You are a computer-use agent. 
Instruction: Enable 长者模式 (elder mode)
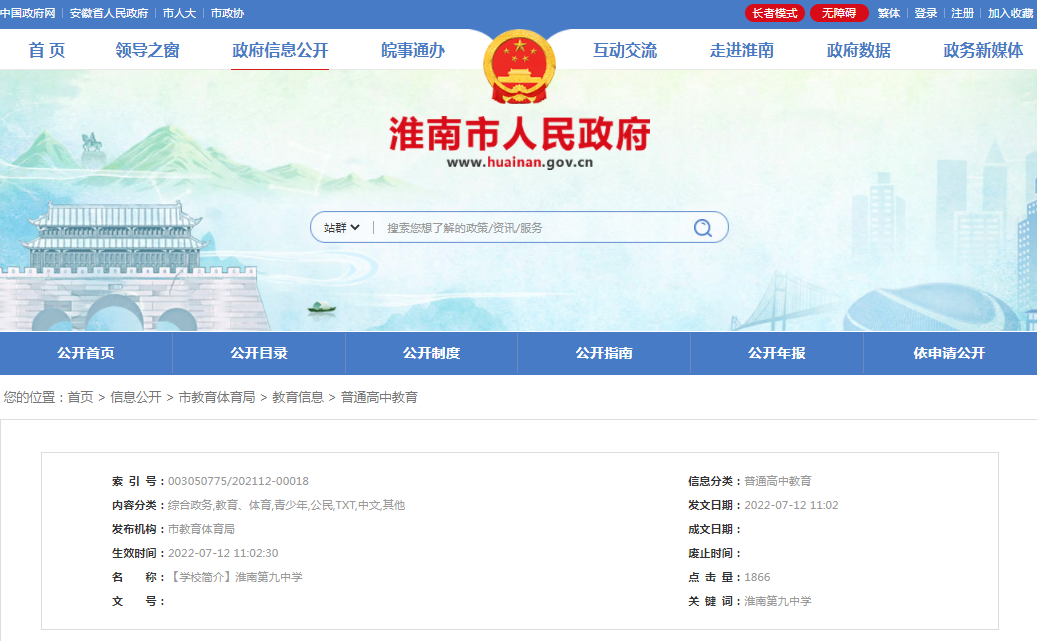pos(773,13)
